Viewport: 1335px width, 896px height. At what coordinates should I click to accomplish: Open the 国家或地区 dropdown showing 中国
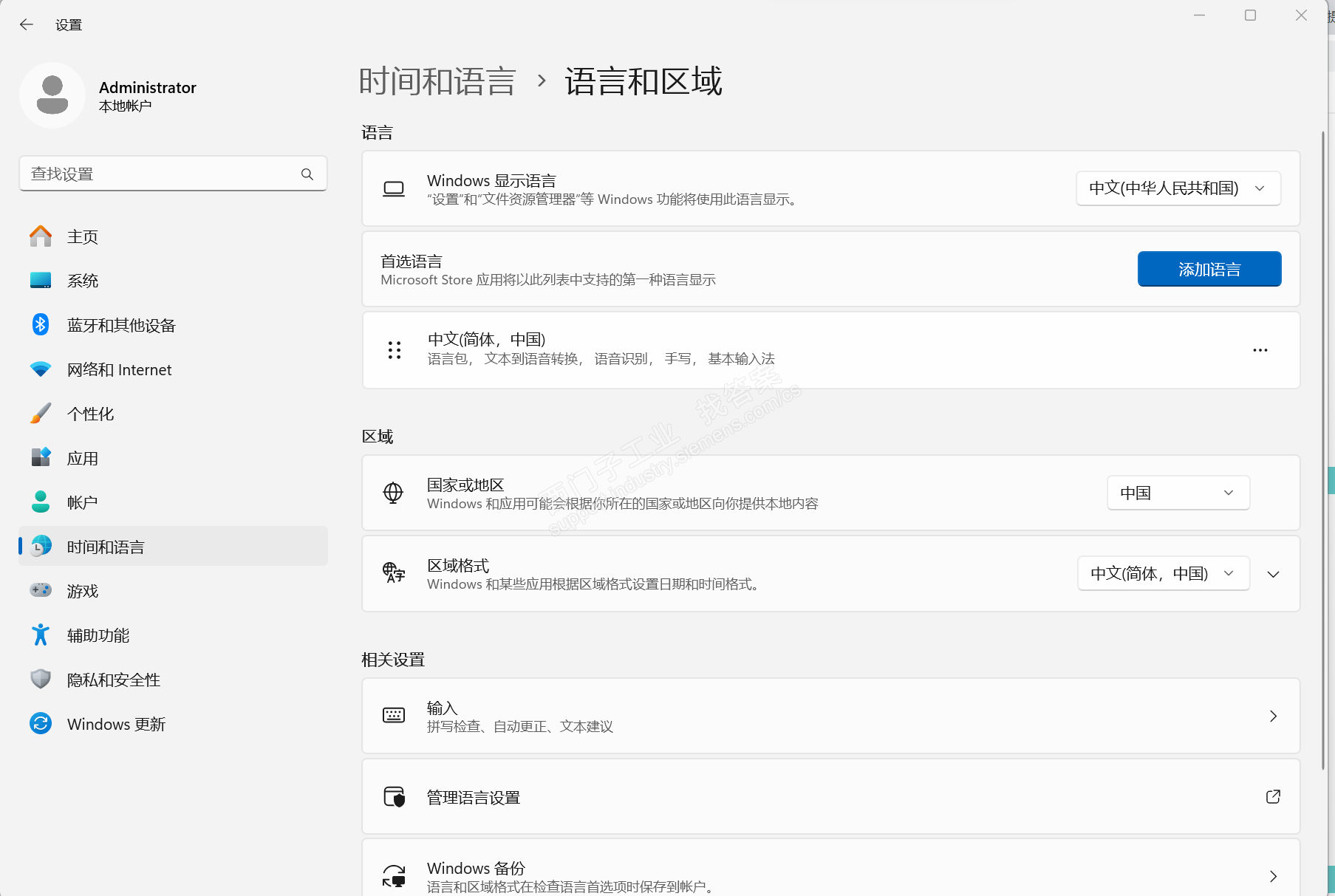tap(1178, 493)
